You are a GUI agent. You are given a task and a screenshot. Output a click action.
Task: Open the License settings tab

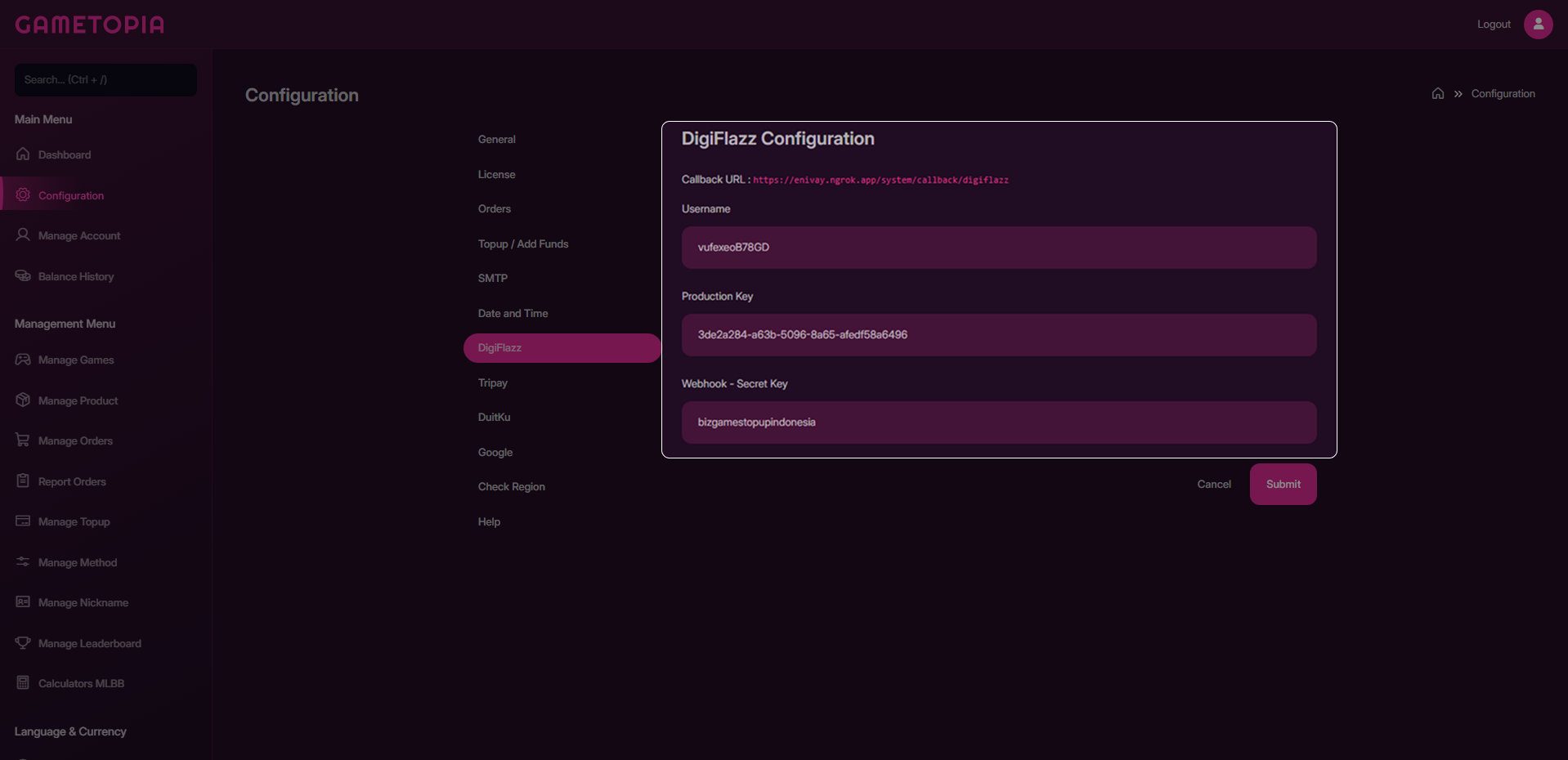(x=562, y=175)
